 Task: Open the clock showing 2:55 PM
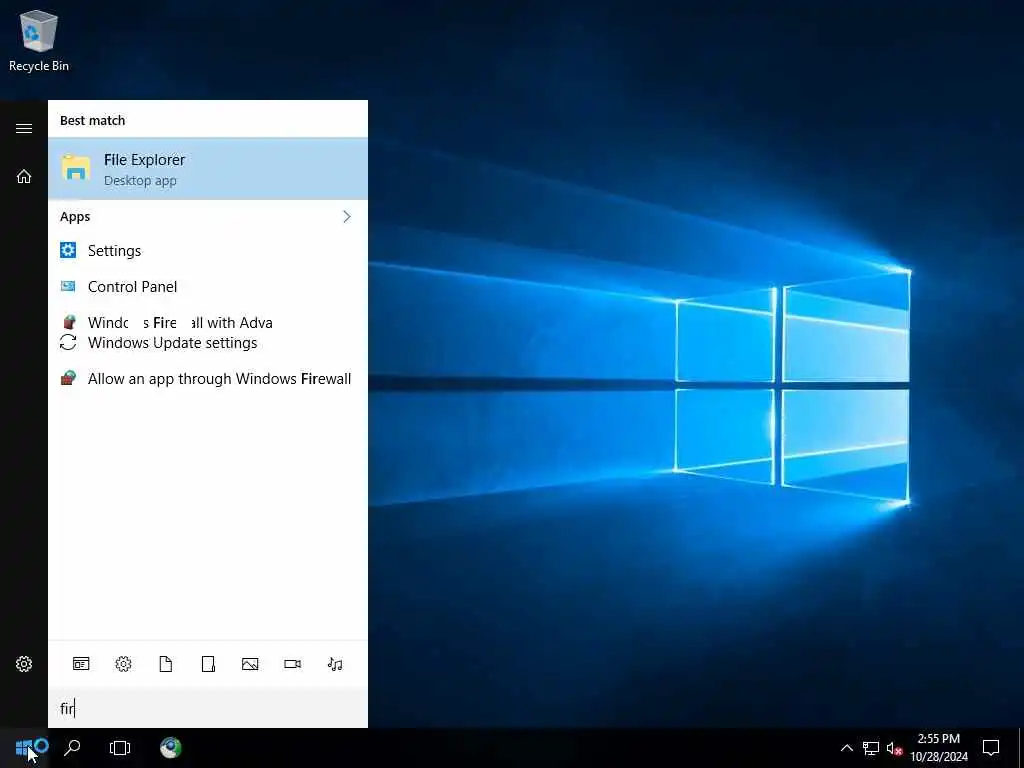point(939,748)
